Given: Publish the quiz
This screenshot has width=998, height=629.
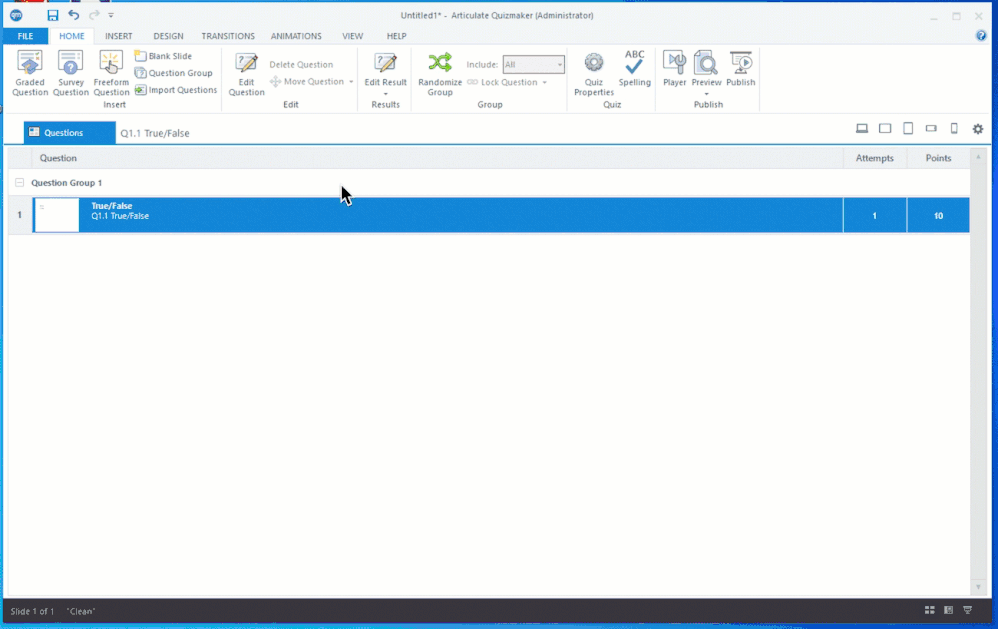Looking at the screenshot, I should pos(741,69).
